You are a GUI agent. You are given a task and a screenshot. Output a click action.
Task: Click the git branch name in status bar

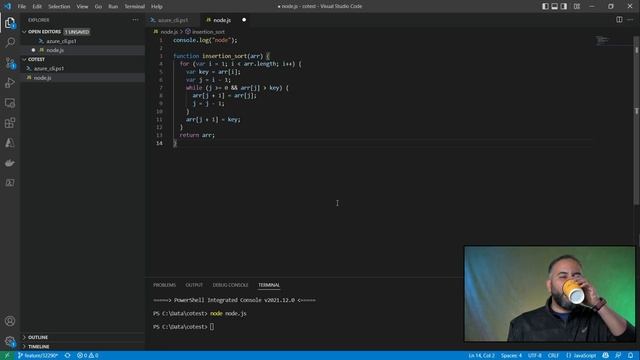38,356
